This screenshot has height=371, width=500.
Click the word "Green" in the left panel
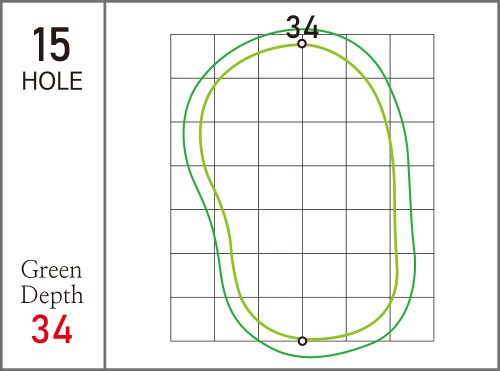pyautogui.click(x=51, y=270)
